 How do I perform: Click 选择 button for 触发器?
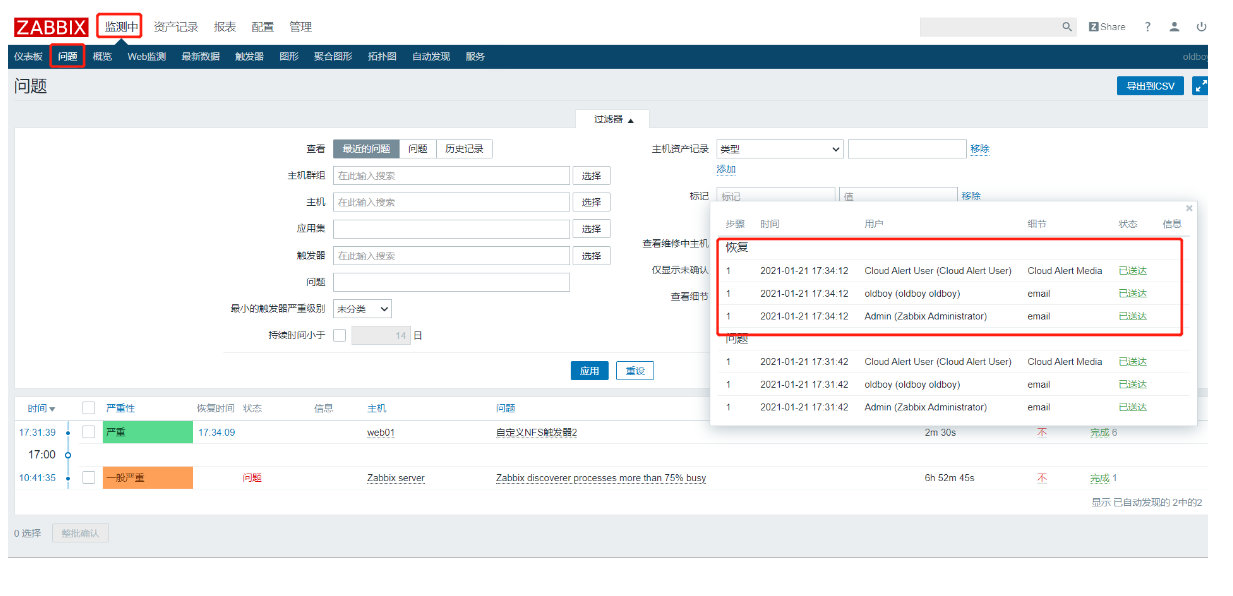click(x=591, y=256)
